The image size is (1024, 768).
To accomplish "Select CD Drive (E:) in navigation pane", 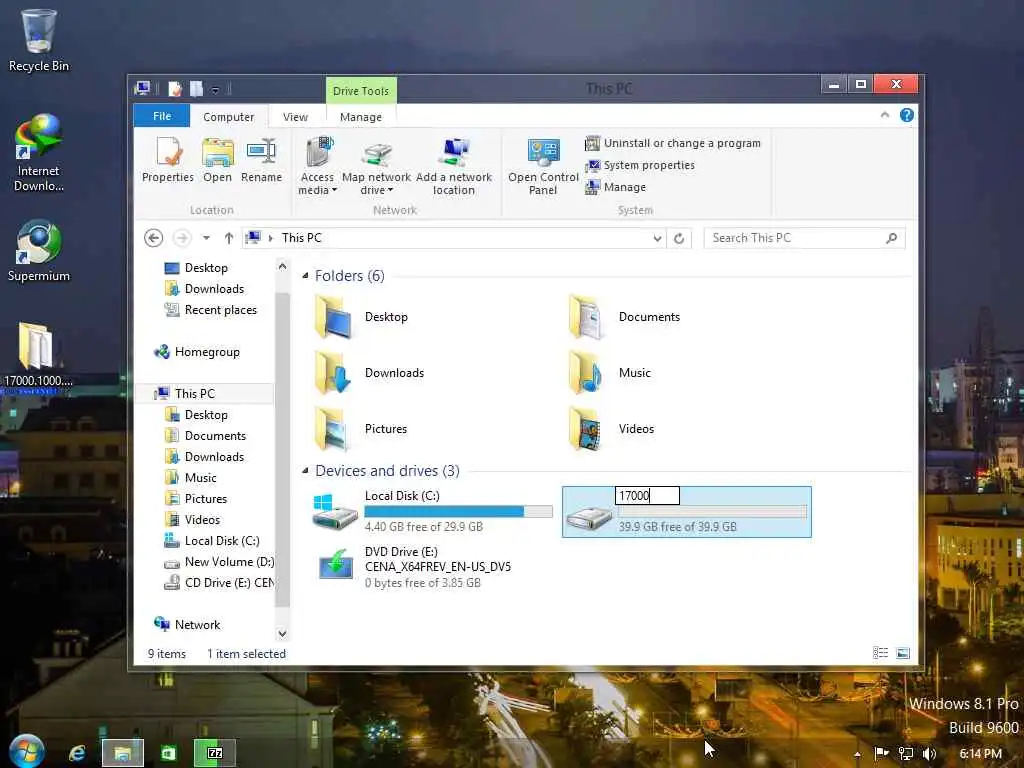I will (x=219, y=583).
